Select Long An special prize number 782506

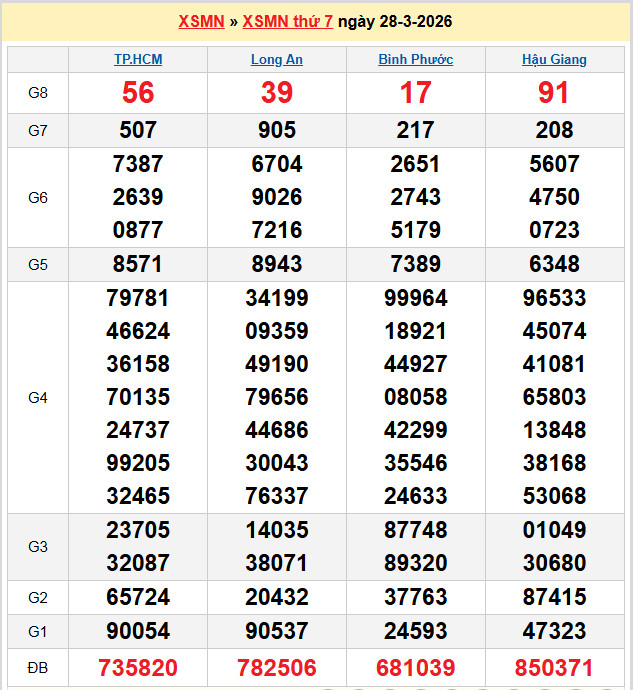tap(277, 668)
